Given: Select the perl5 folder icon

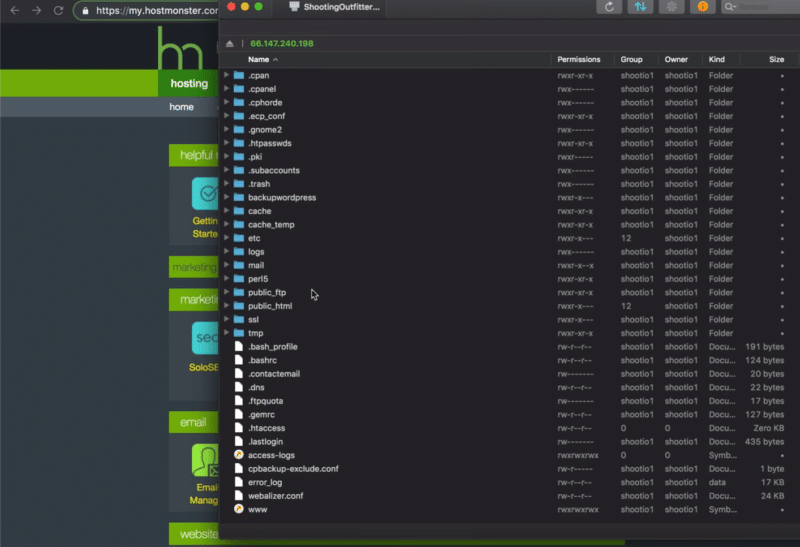Looking at the screenshot, I should [x=239, y=279].
